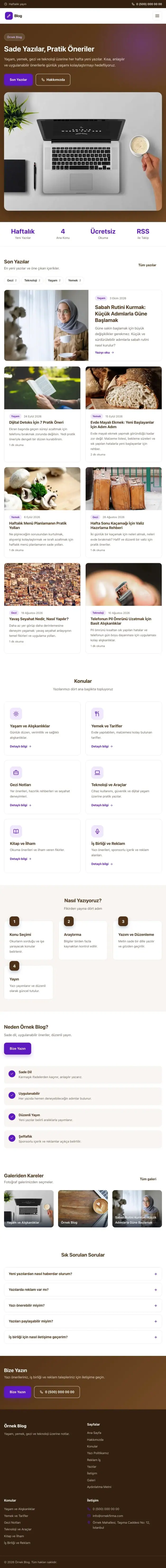This screenshot has width=166, height=1568.
Task: Click the Blog logo pencil icon
Action: coord(9,16)
